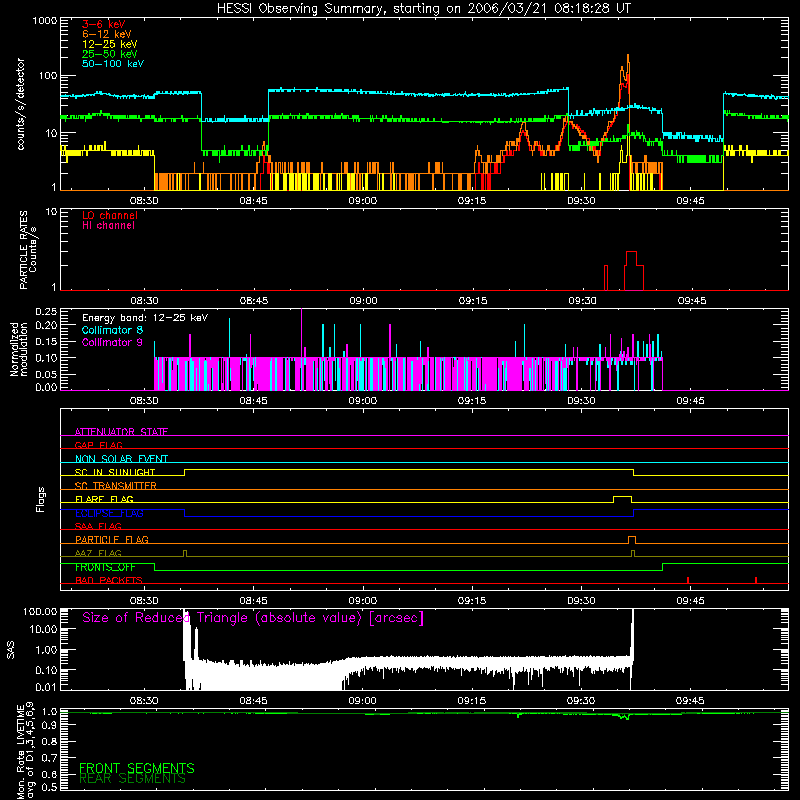Image resolution: width=800 pixels, height=800 pixels.
Task: Click the '09:45' time label under Flags panel
Action: pyautogui.click(x=690, y=601)
